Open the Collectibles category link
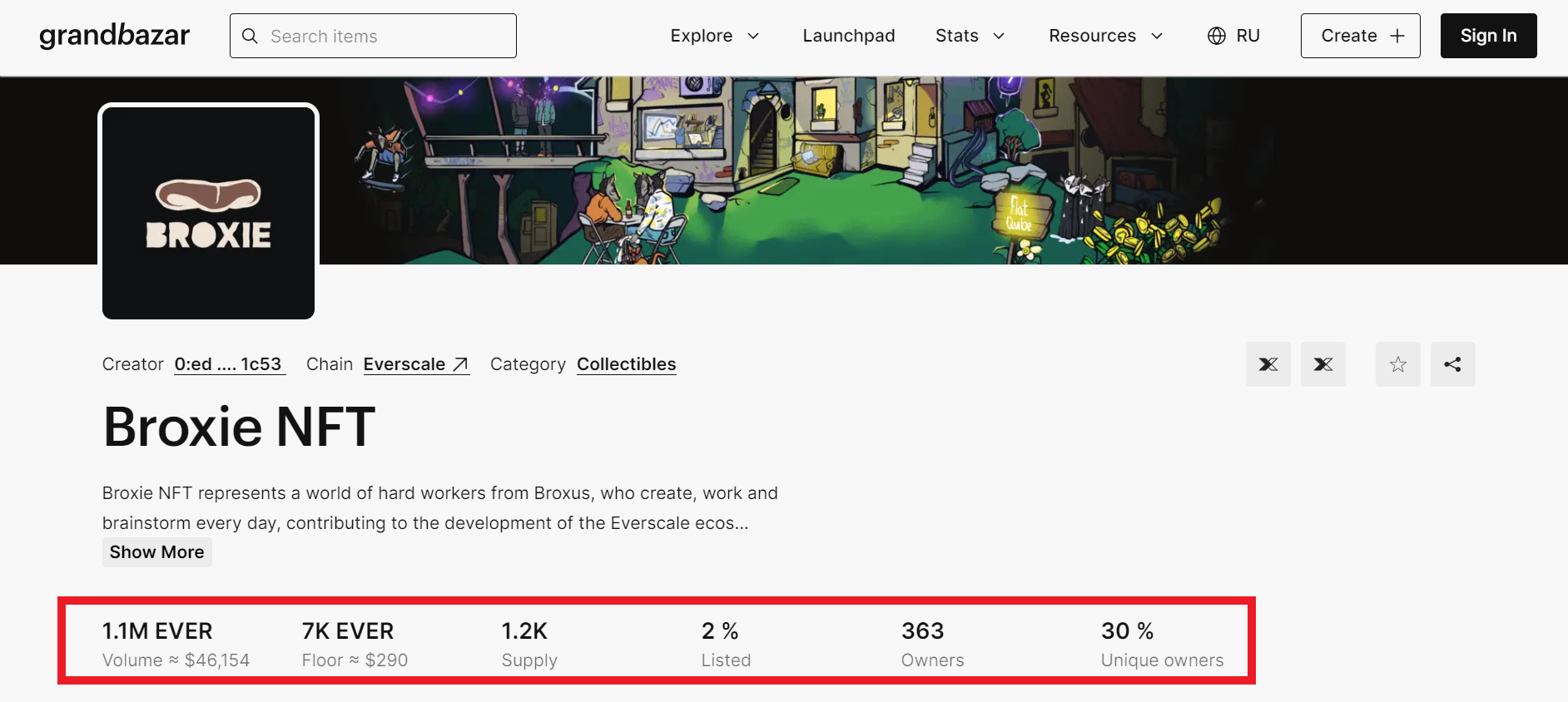 coord(627,364)
